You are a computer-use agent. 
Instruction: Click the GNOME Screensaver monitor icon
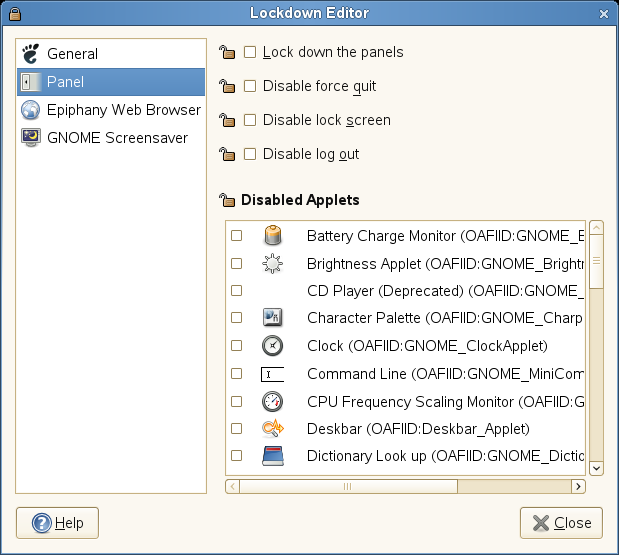coord(30,138)
